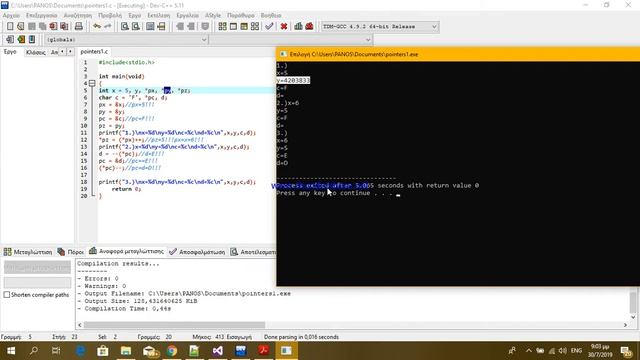The width and height of the screenshot is (640, 360).
Task: Click the compile log horizontal scrollbar
Action: click(174, 325)
